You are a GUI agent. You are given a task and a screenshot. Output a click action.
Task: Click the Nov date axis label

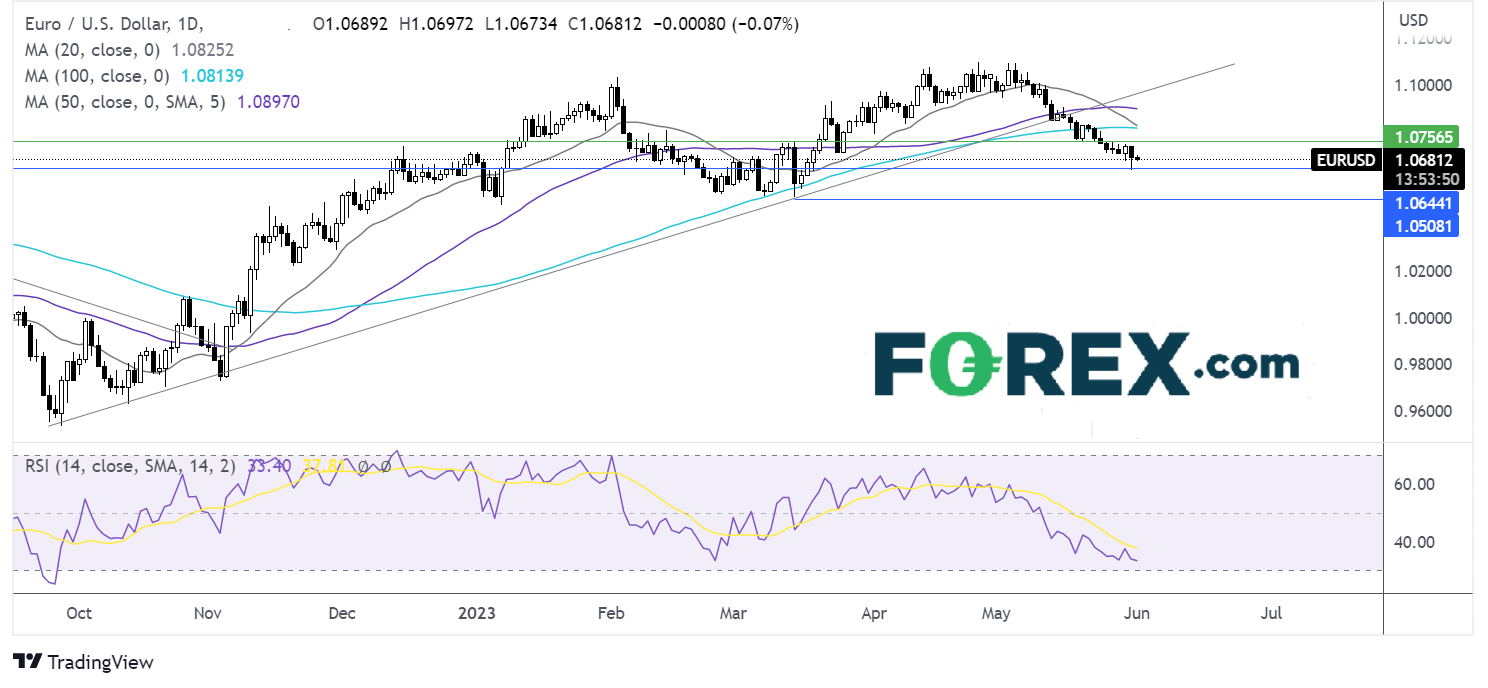click(208, 612)
